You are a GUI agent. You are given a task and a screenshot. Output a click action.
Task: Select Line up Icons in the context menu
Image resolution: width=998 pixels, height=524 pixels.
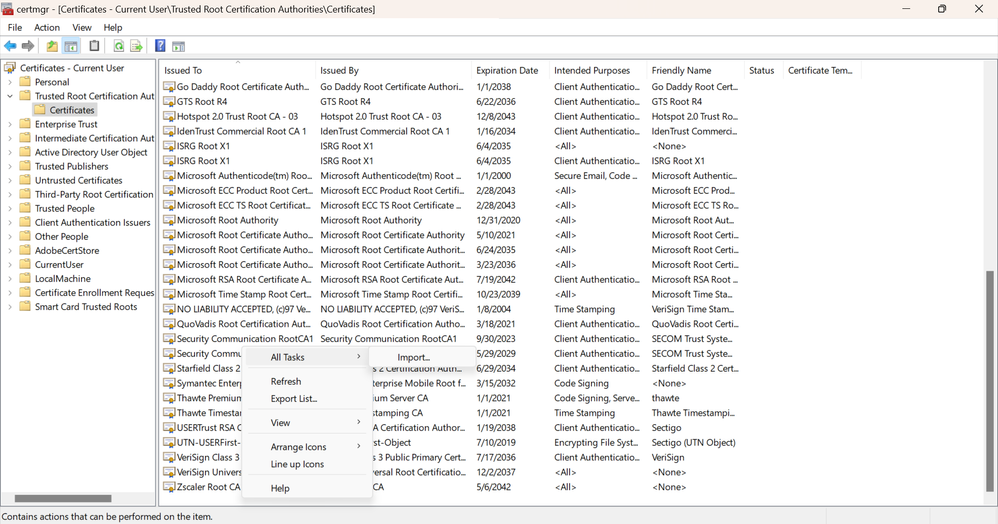click(307, 464)
